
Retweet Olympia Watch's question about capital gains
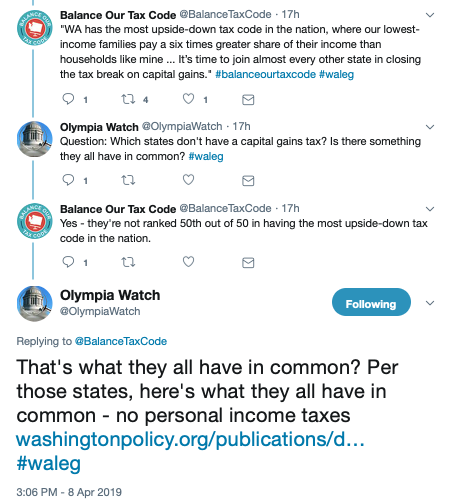coord(128,180)
